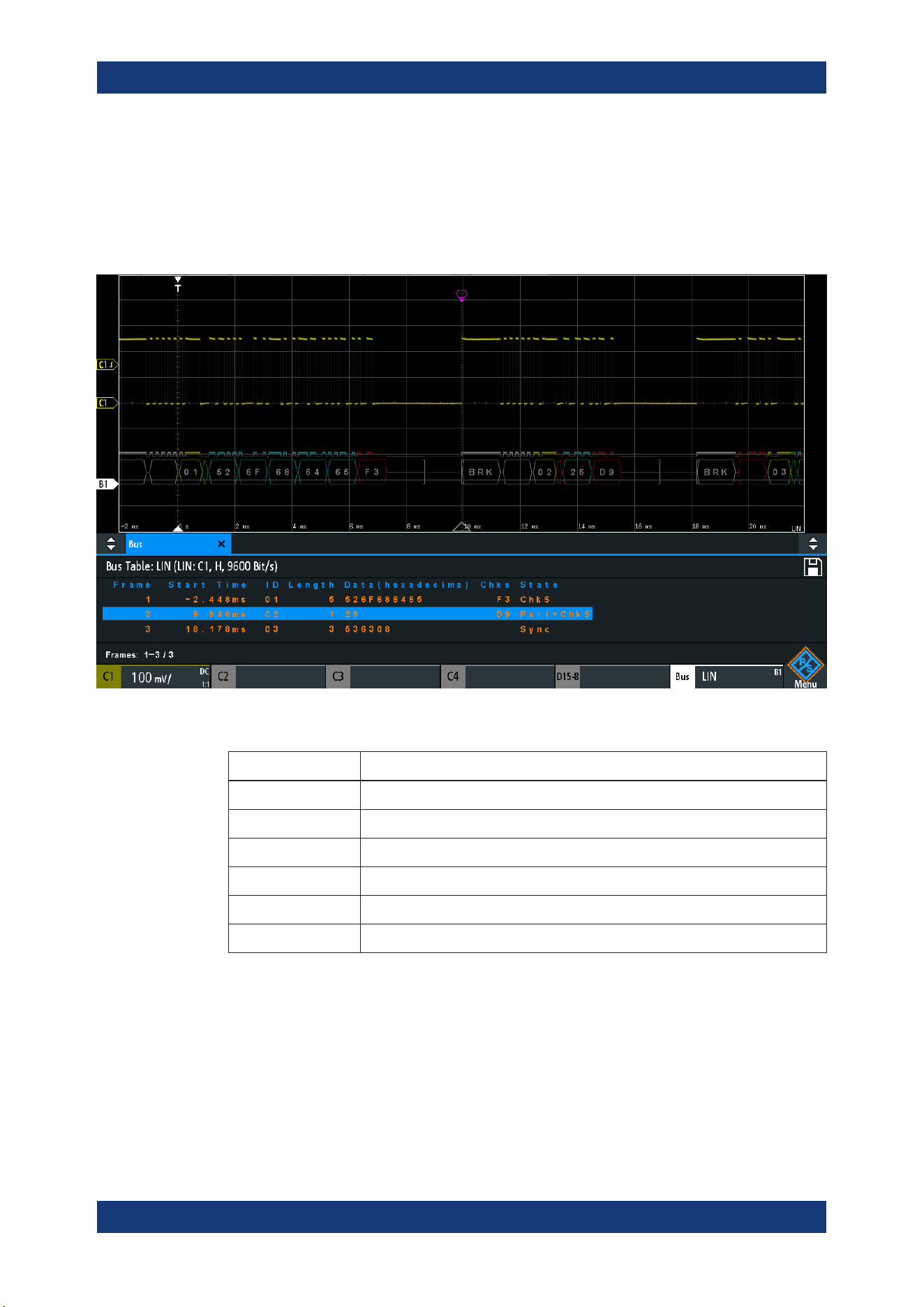Expand panel with left up-down arrows
The image size is (924, 1307).
tap(111, 544)
